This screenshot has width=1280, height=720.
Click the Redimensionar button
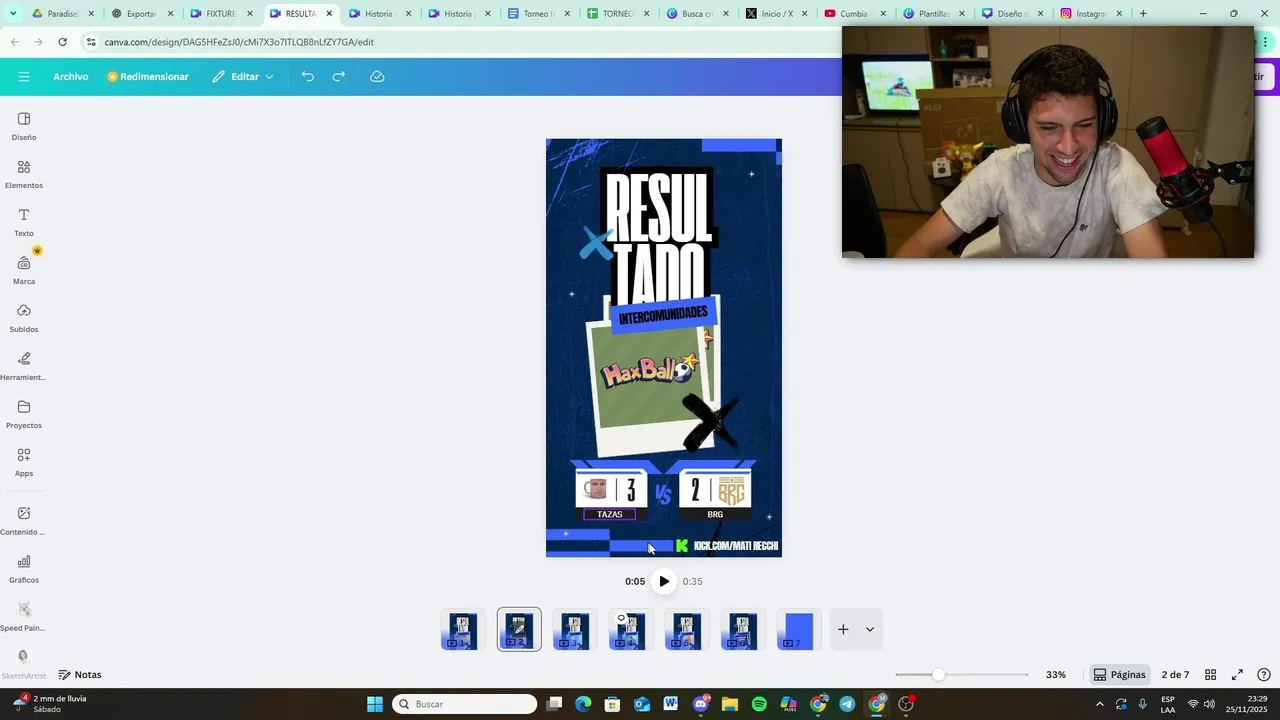click(148, 76)
